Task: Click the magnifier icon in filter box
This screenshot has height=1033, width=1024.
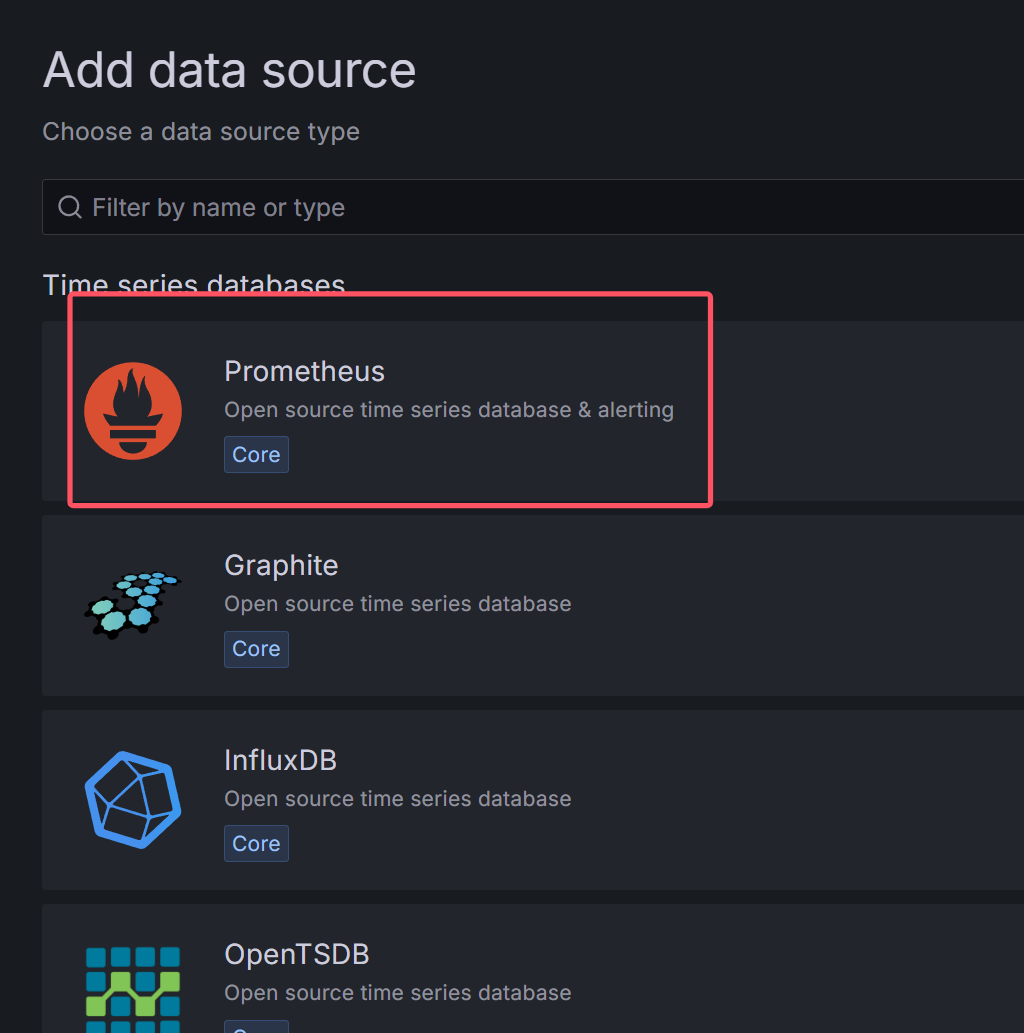Action: pyautogui.click(x=70, y=207)
